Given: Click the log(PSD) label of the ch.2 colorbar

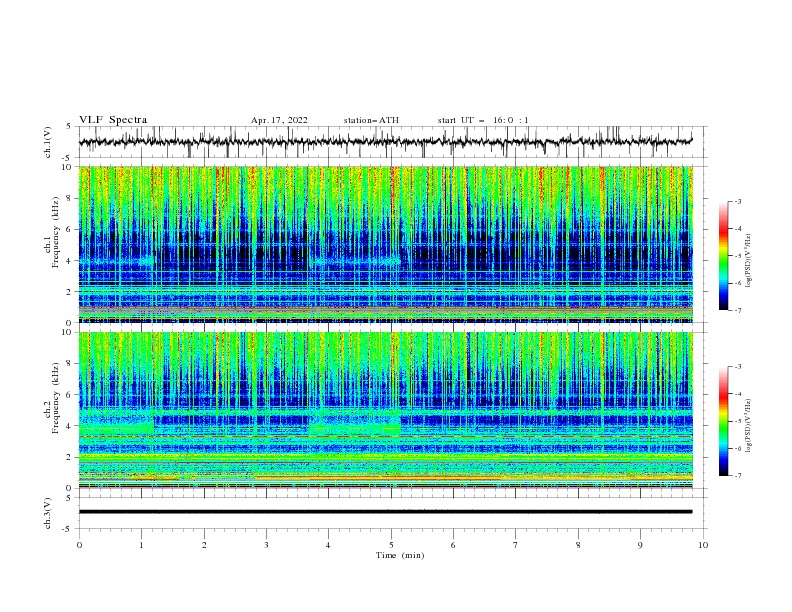Looking at the screenshot, I should [749, 425].
